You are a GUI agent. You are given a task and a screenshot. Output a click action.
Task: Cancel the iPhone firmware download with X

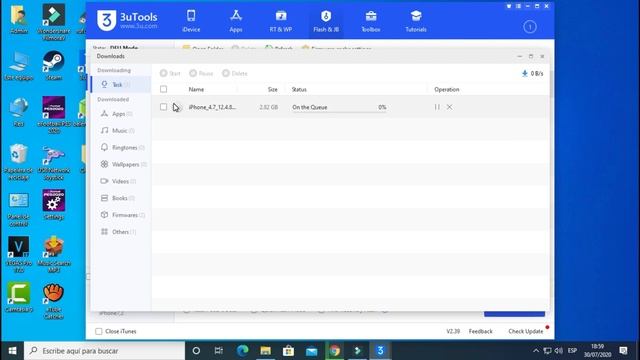coord(449,107)
